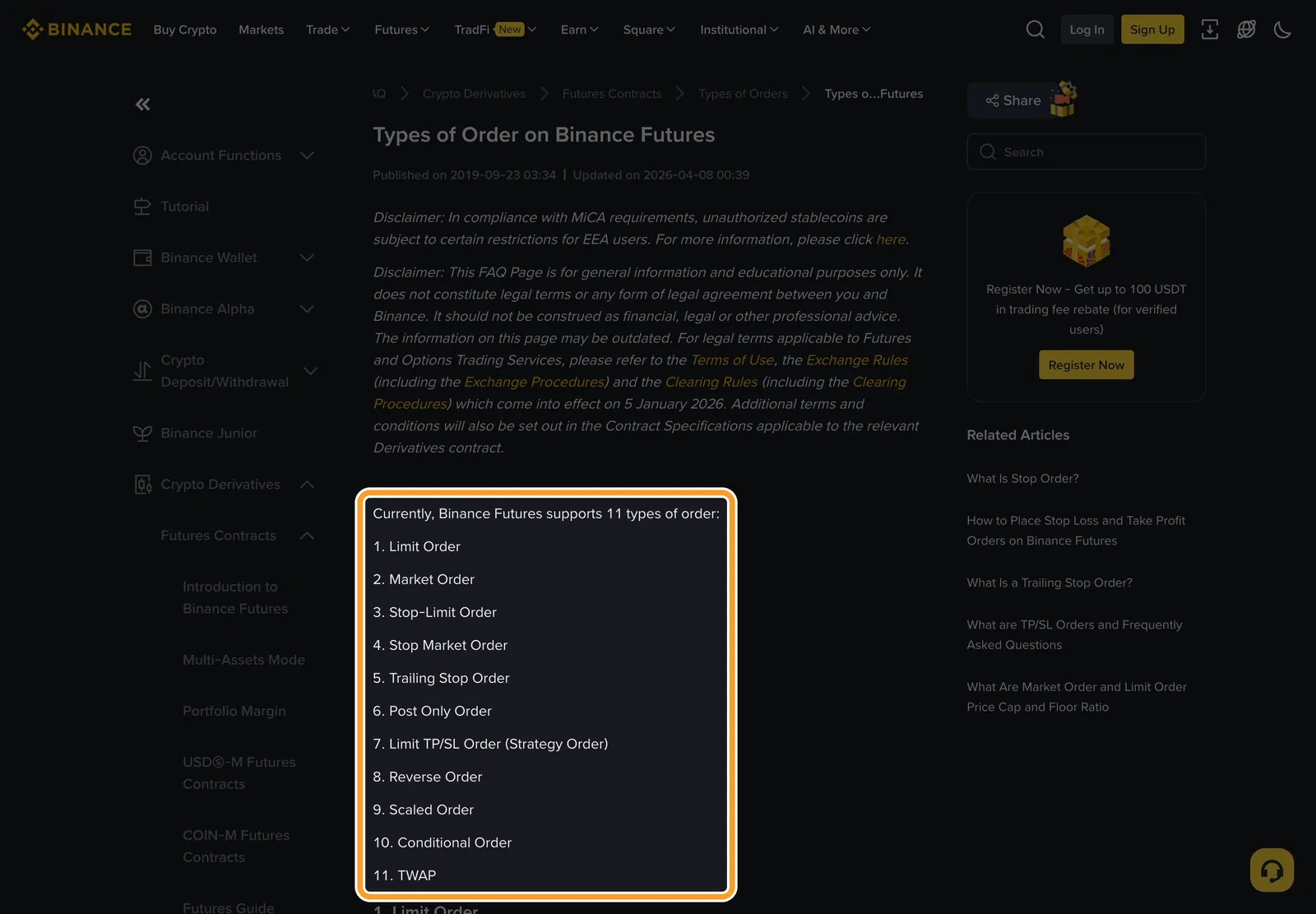
Task: Open 'What Is Stop Order?' article
Action: tap(1022, 479)
